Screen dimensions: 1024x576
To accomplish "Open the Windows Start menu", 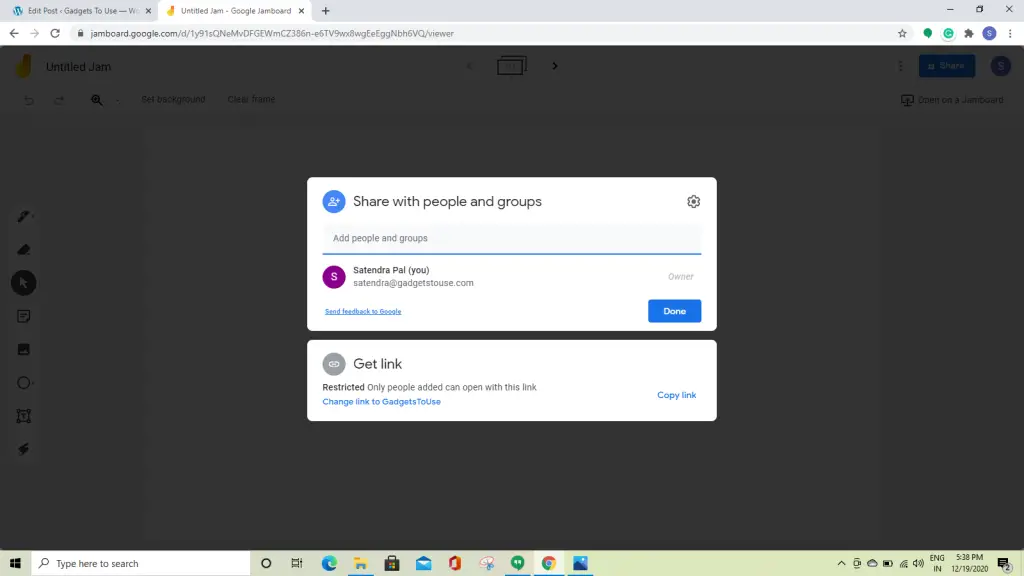I will (16, 563).
